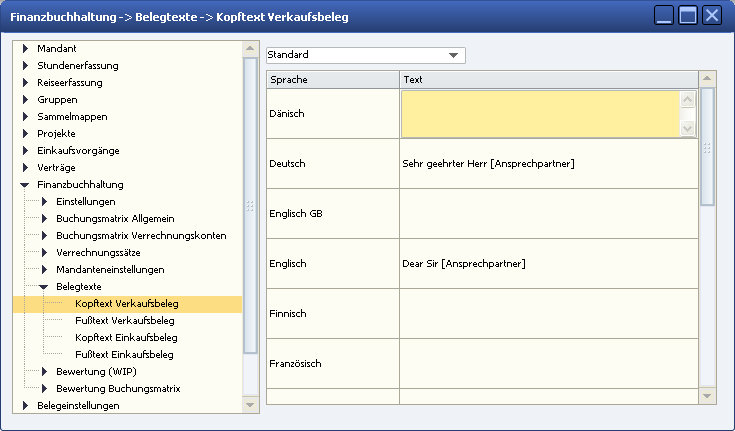Click the Sprache column header
The height and width of the screenshot is (431, 735).
click(x=332, y=79)
